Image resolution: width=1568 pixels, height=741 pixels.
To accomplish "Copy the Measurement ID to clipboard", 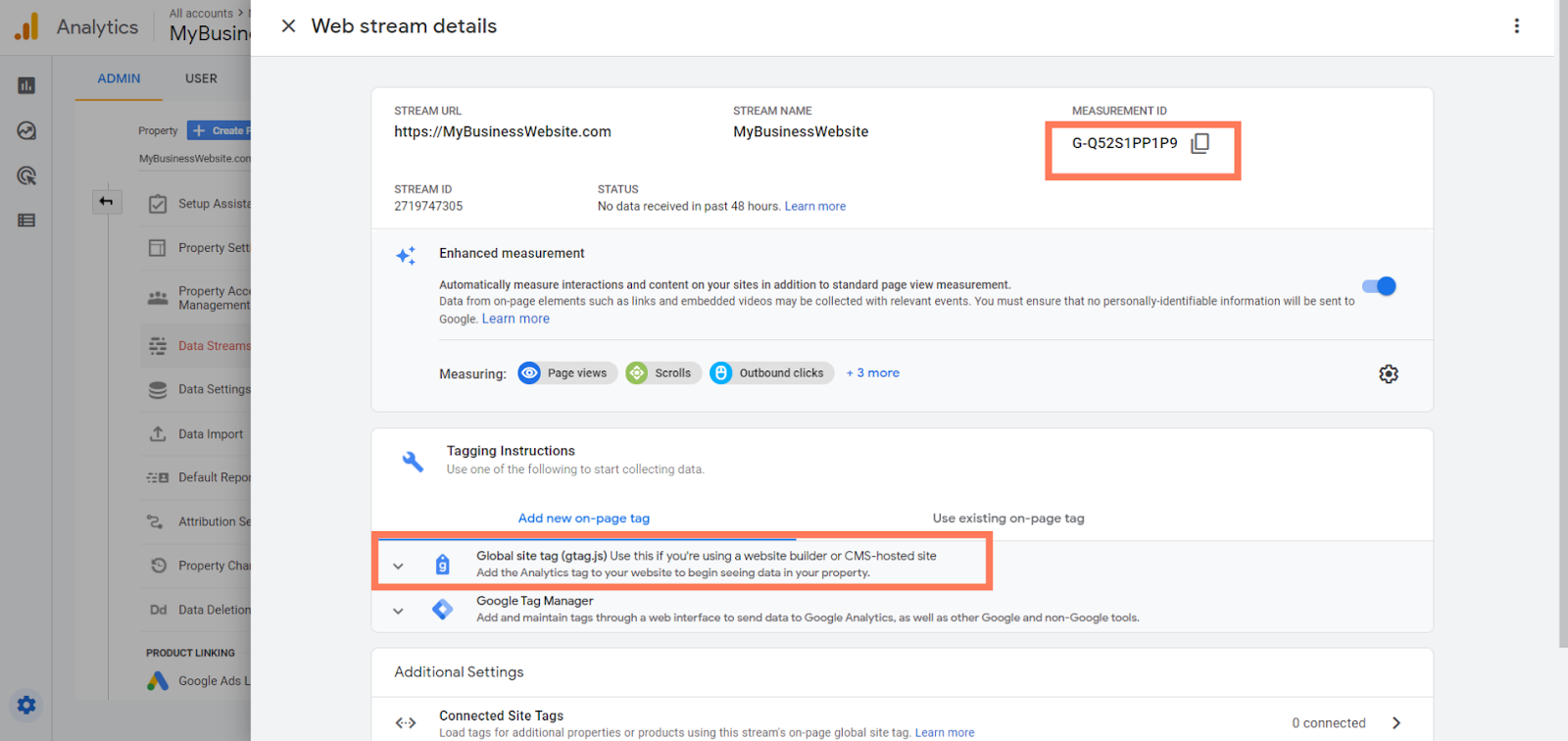I will coord(1200,144).
